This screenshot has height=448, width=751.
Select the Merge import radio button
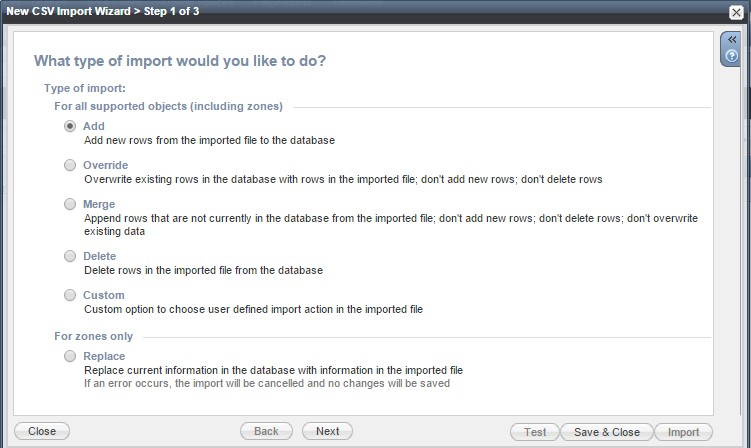point(70,204)
